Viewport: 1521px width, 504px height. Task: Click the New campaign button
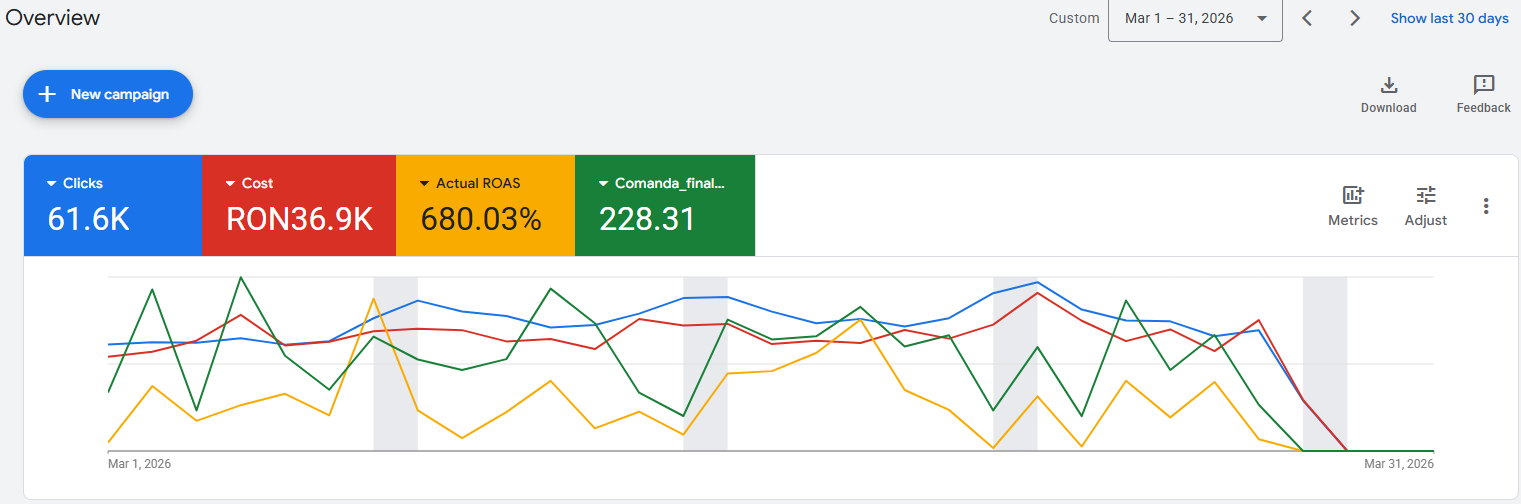pyautogui.click(x=108, y=94)
